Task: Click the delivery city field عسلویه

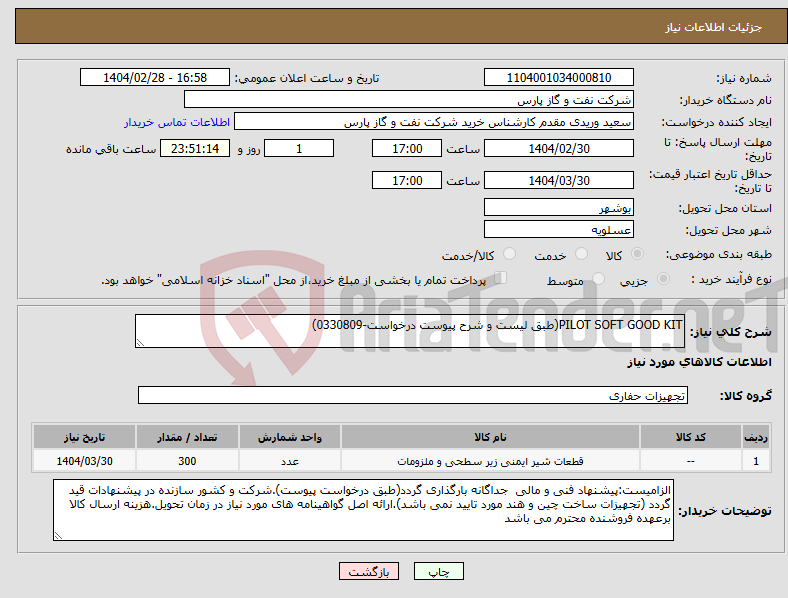Action: point(559,230)
